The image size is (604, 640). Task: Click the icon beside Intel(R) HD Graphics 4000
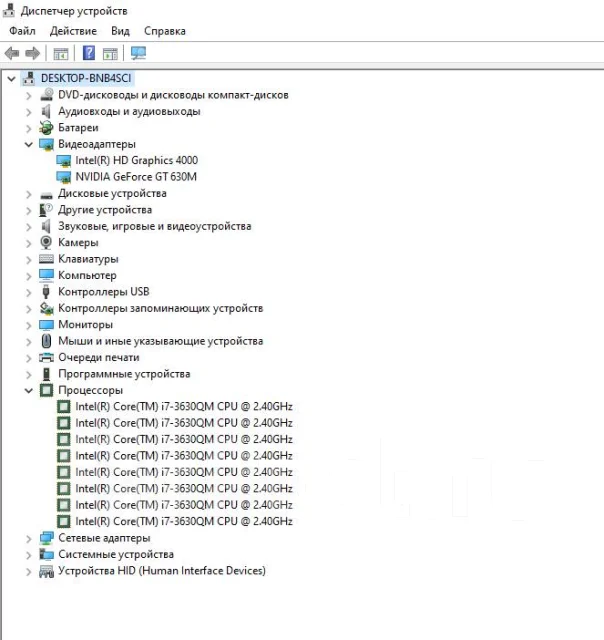pos(64,161)
